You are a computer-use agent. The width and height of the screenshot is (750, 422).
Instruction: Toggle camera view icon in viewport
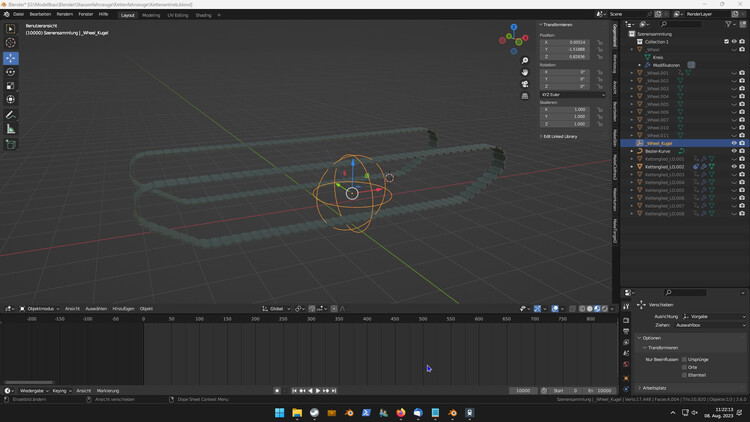point(525,84)
